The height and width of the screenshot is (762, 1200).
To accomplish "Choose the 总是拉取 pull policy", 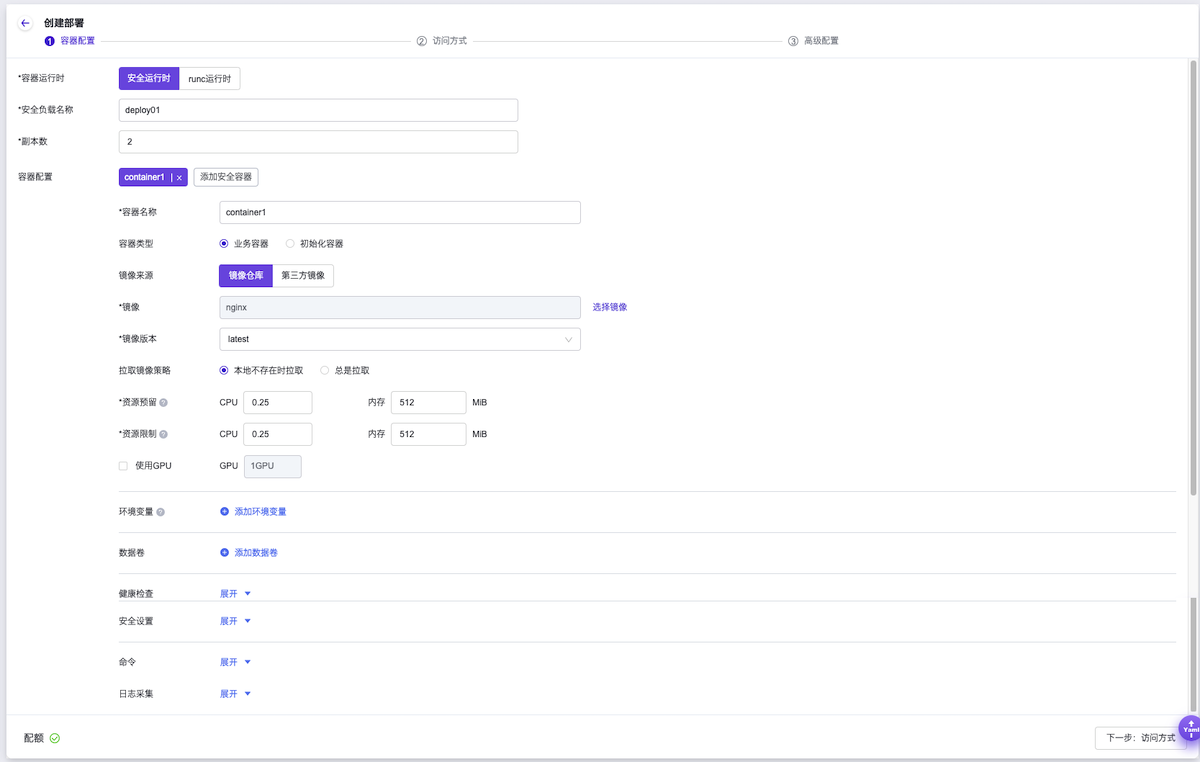I will (x=324, y=370).
